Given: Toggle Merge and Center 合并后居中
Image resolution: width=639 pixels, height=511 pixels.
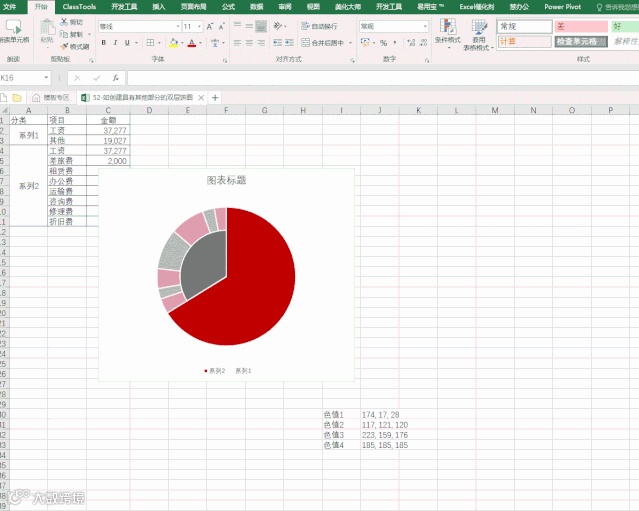Looking at the screenshot, I should (323, 42).
